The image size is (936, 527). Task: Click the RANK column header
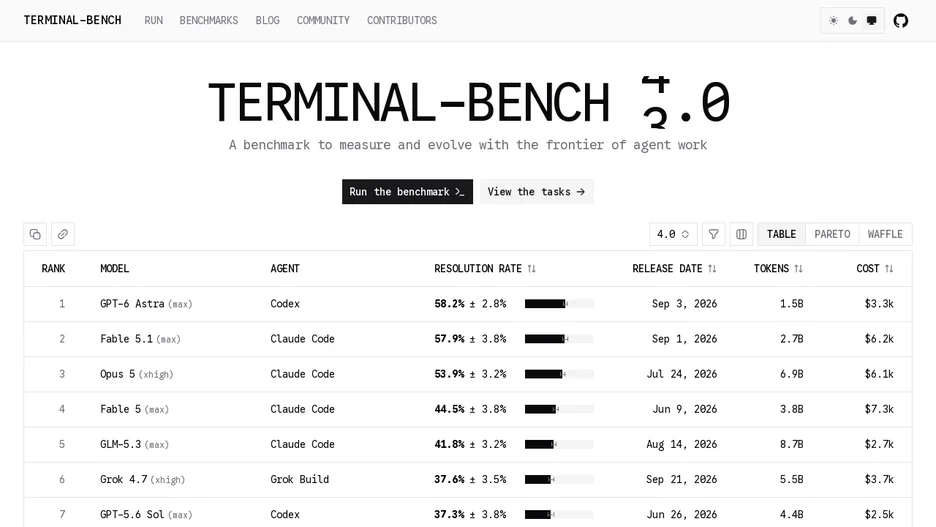(53, 269)
